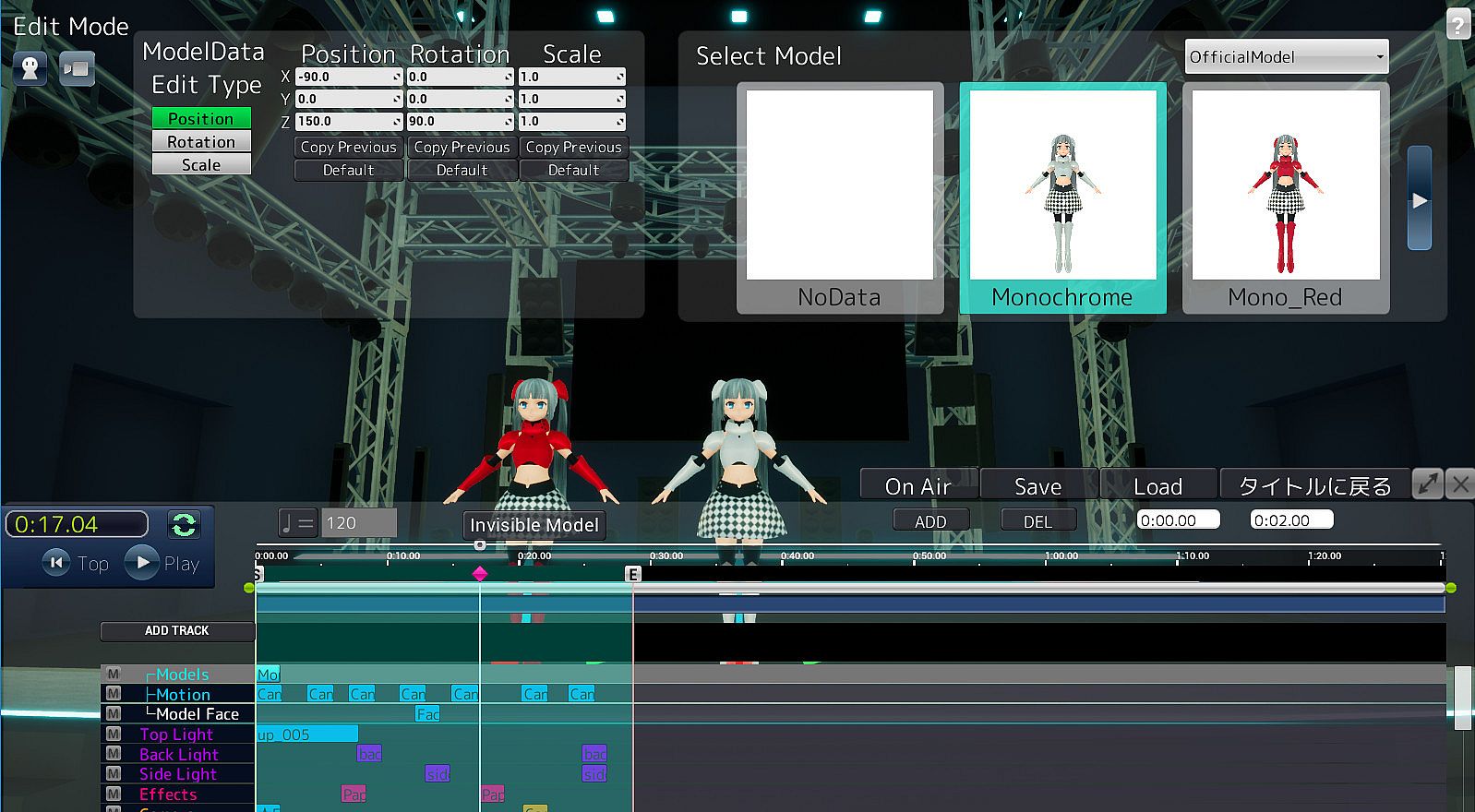Image resolution: width=1475 pixels, height=812 pixels.
Task: Click the current time display 0:17.04
Action: click(77, 524)
